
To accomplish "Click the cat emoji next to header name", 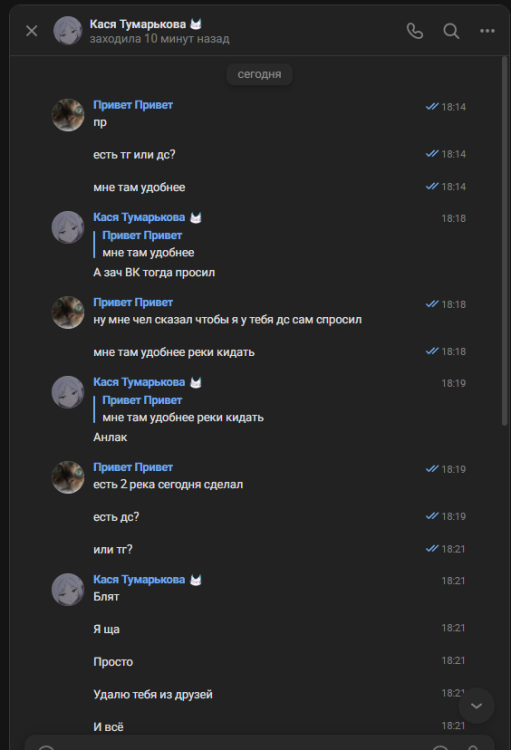I will [x=196, y=24].
